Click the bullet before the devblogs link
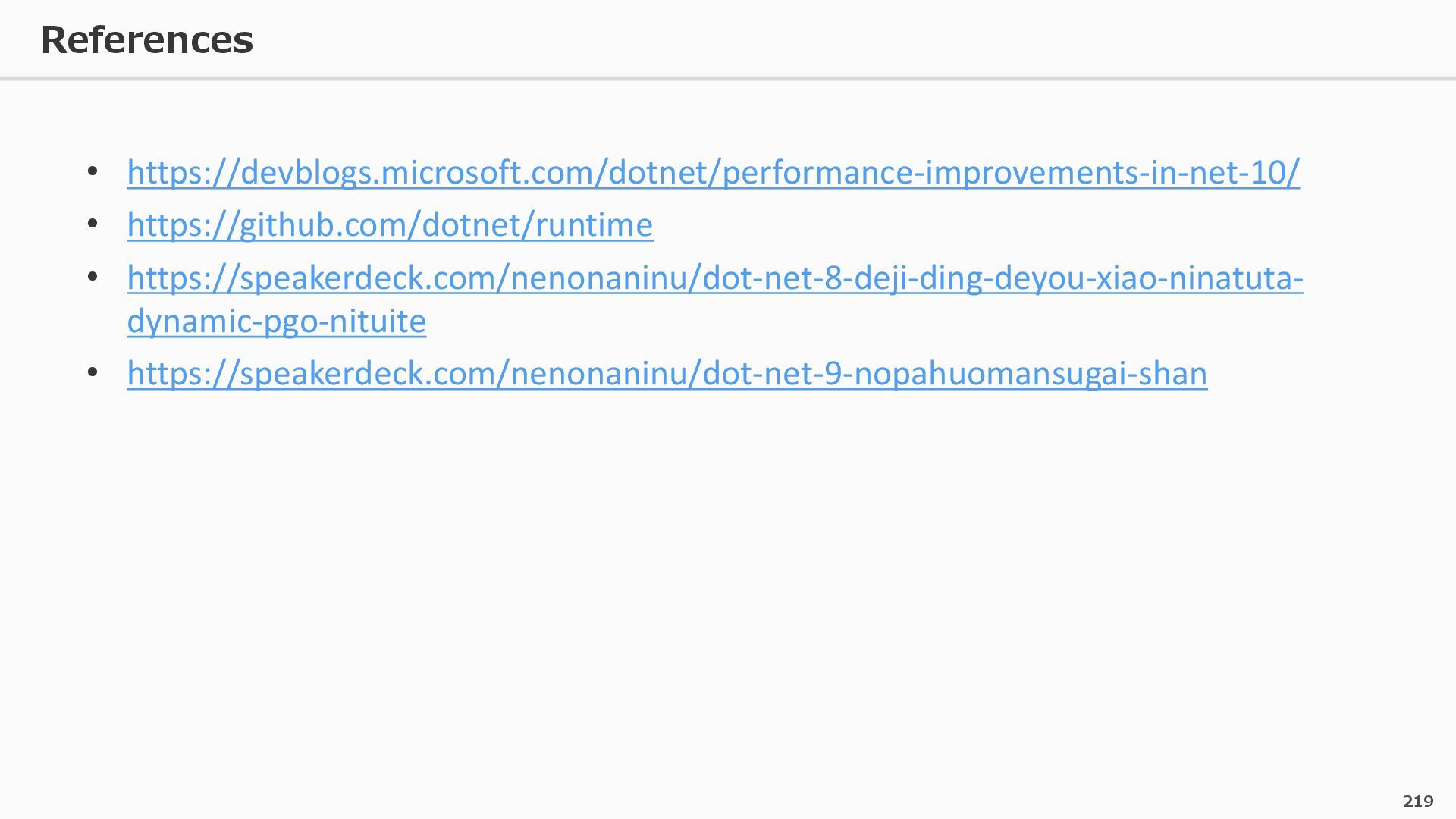The height and width of the screenshot is (819, 1456). point(93,171)
